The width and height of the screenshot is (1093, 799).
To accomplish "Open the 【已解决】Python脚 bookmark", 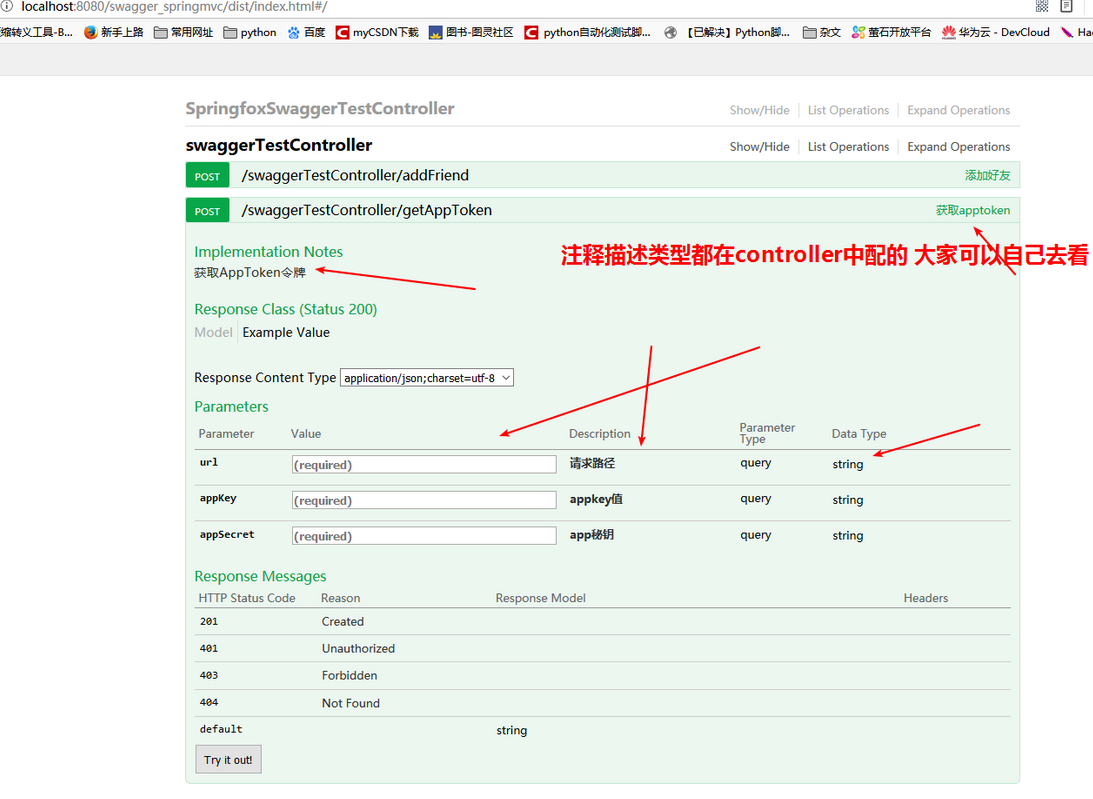I will pyautogui.click(x=727, y=32).
